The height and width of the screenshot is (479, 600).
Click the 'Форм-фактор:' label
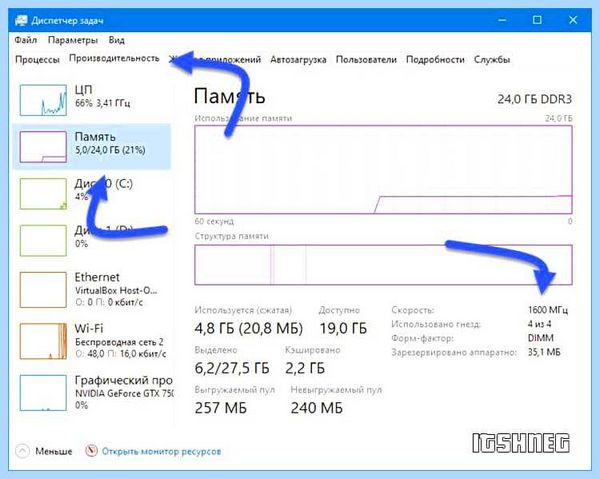[422, 338]
